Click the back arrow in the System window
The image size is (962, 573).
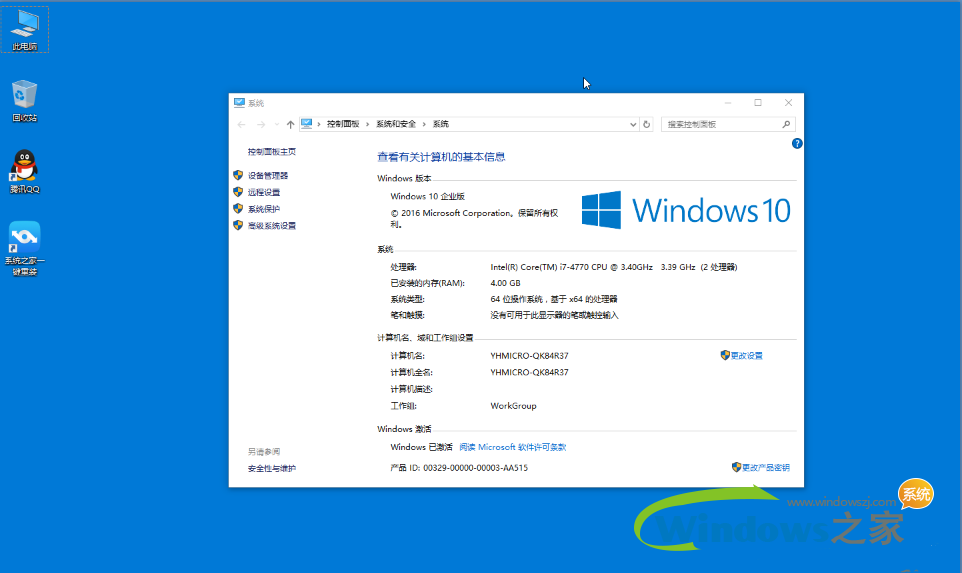[241, 125]
